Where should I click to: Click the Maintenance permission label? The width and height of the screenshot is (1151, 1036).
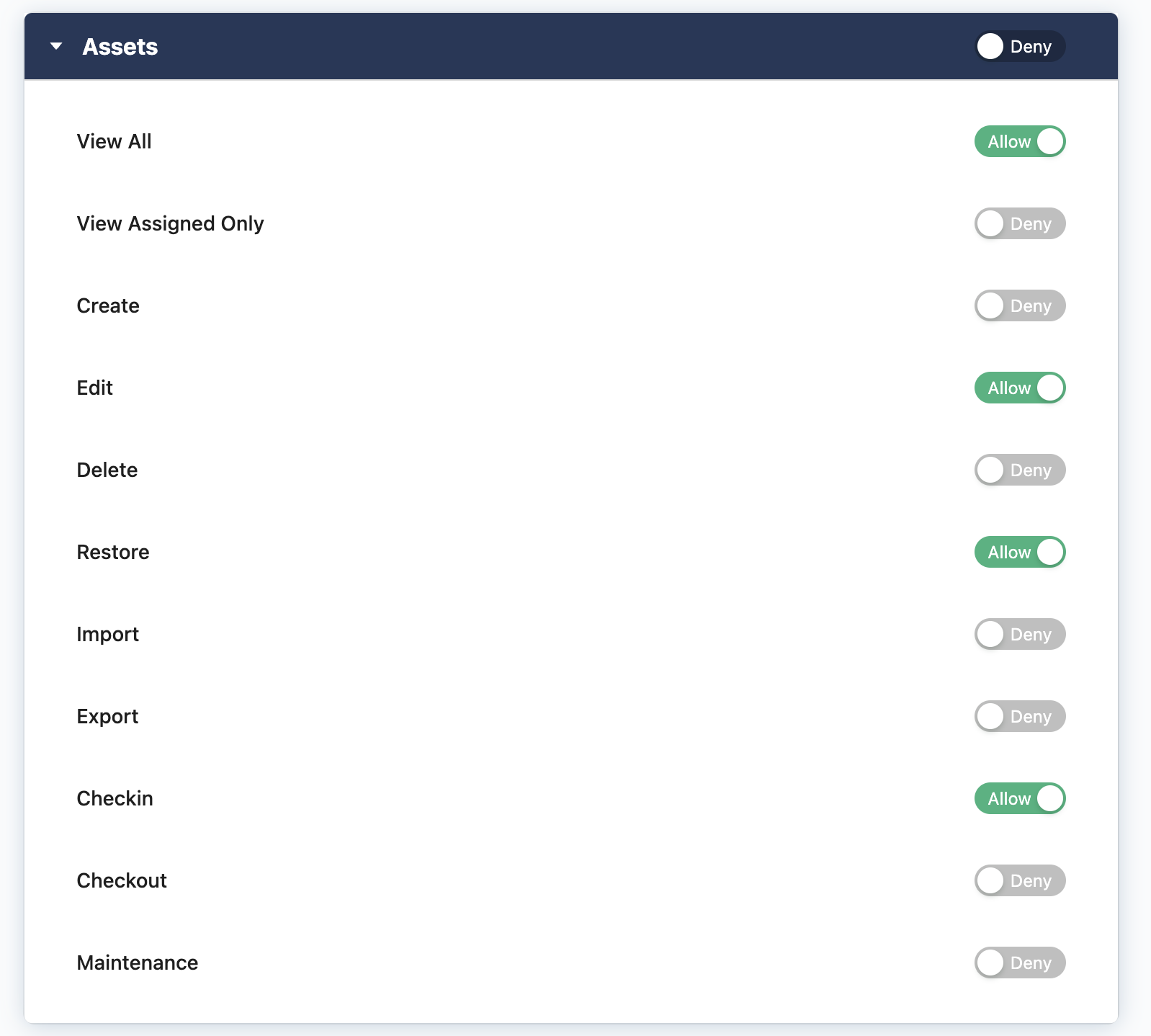(x=137, y=963)
